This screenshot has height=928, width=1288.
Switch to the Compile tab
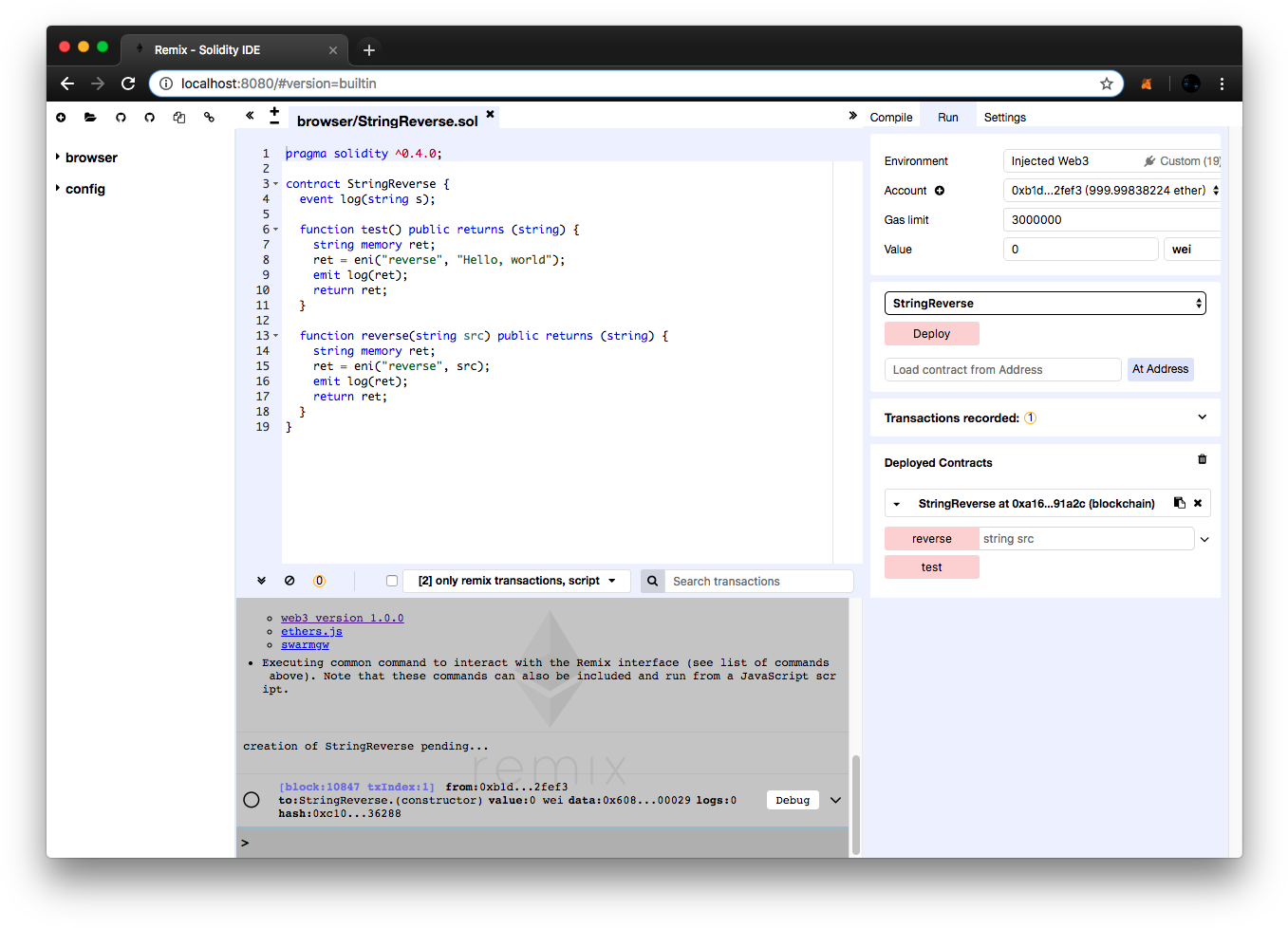(x=890, y=117)
